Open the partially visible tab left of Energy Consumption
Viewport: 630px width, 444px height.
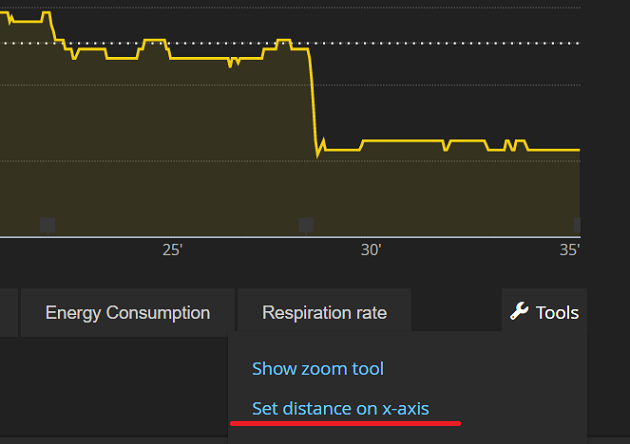[x=9, y=313]
